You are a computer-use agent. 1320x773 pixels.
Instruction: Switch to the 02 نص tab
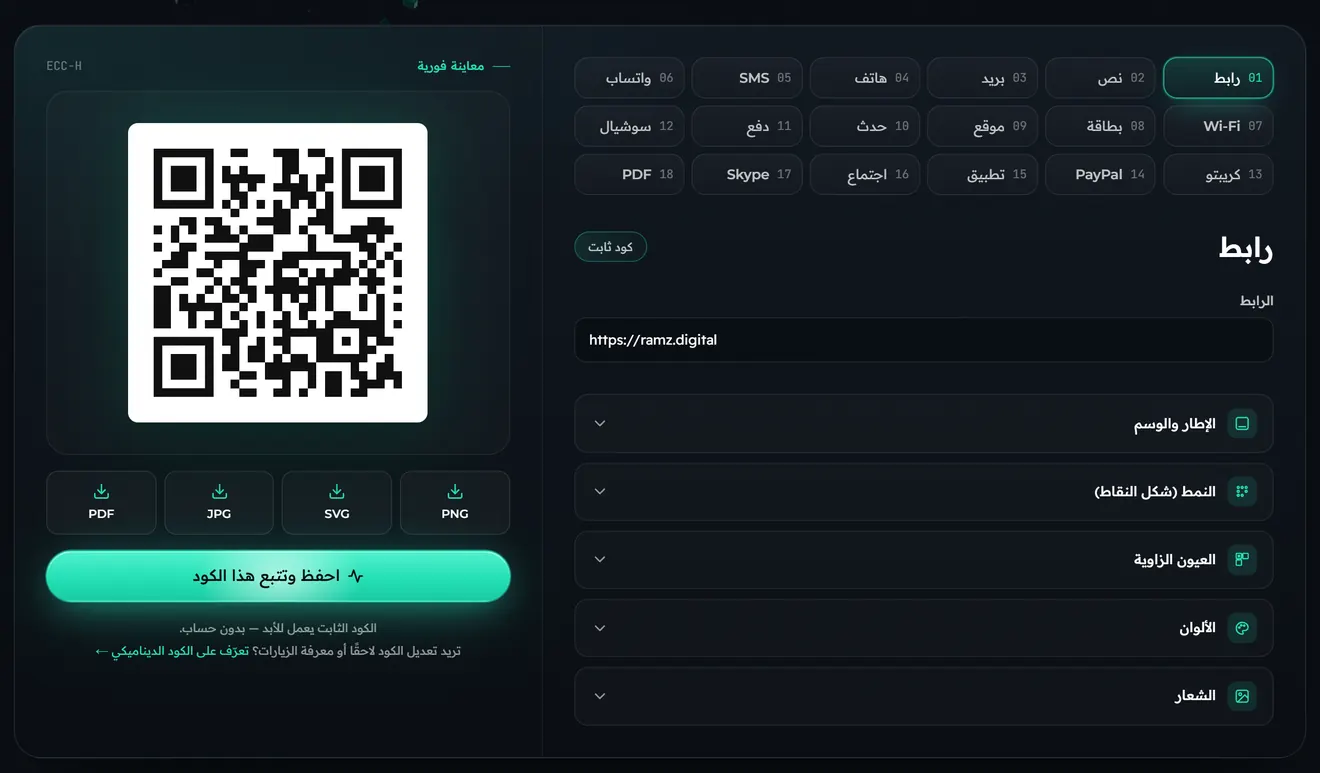click(1100, 78)
